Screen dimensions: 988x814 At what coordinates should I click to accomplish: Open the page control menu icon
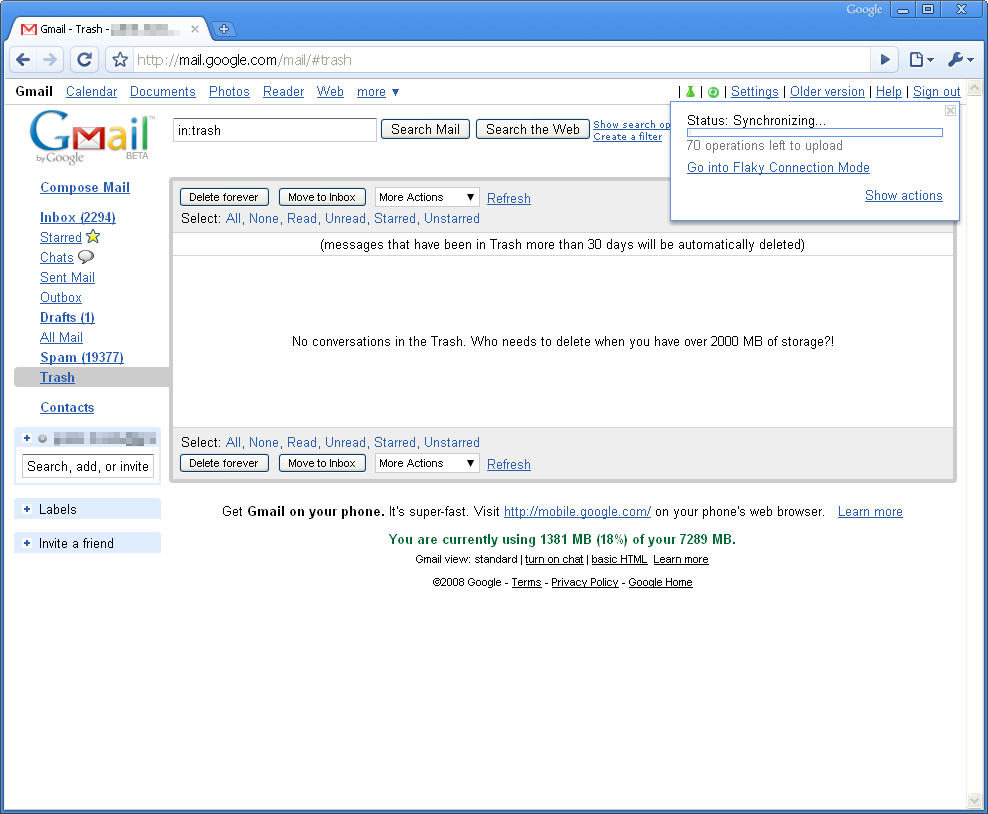(x=921, y=60)
